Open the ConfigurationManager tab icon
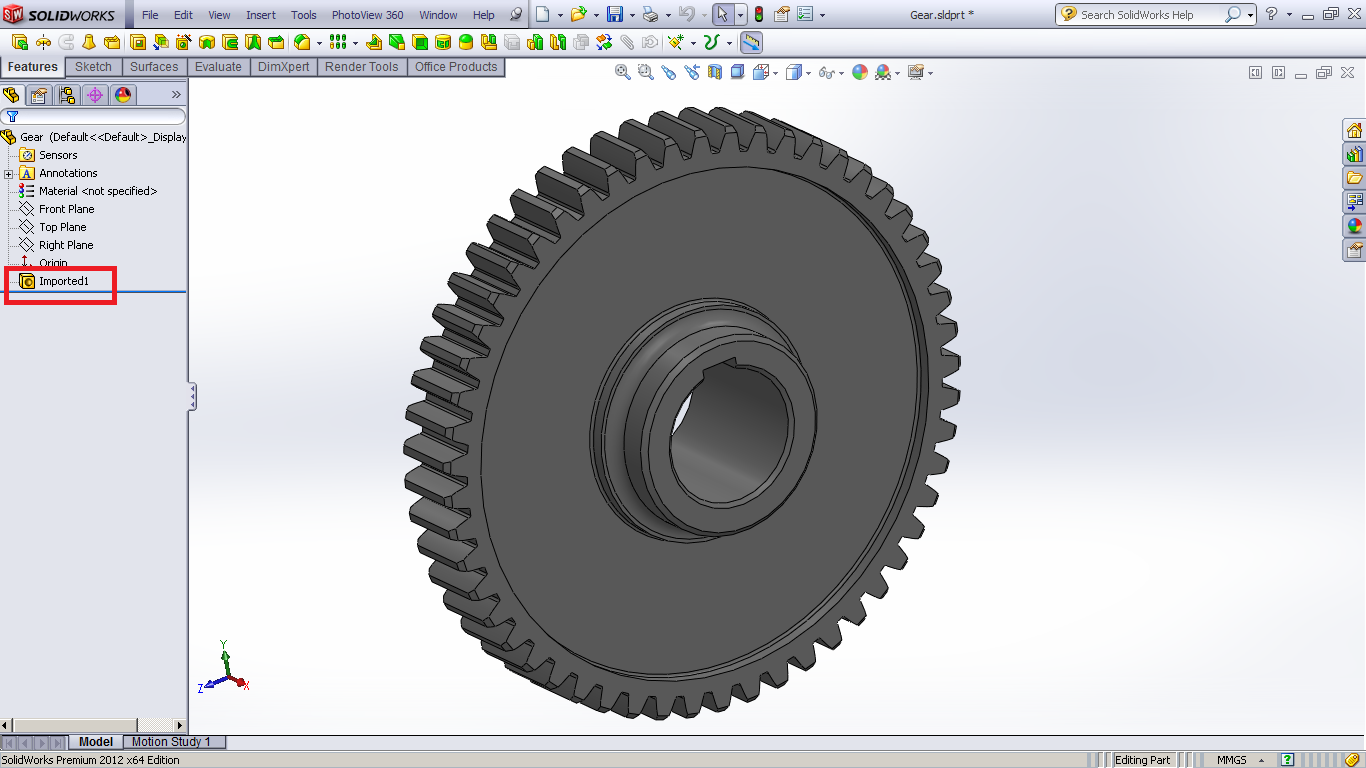 [x=67, y=95]
